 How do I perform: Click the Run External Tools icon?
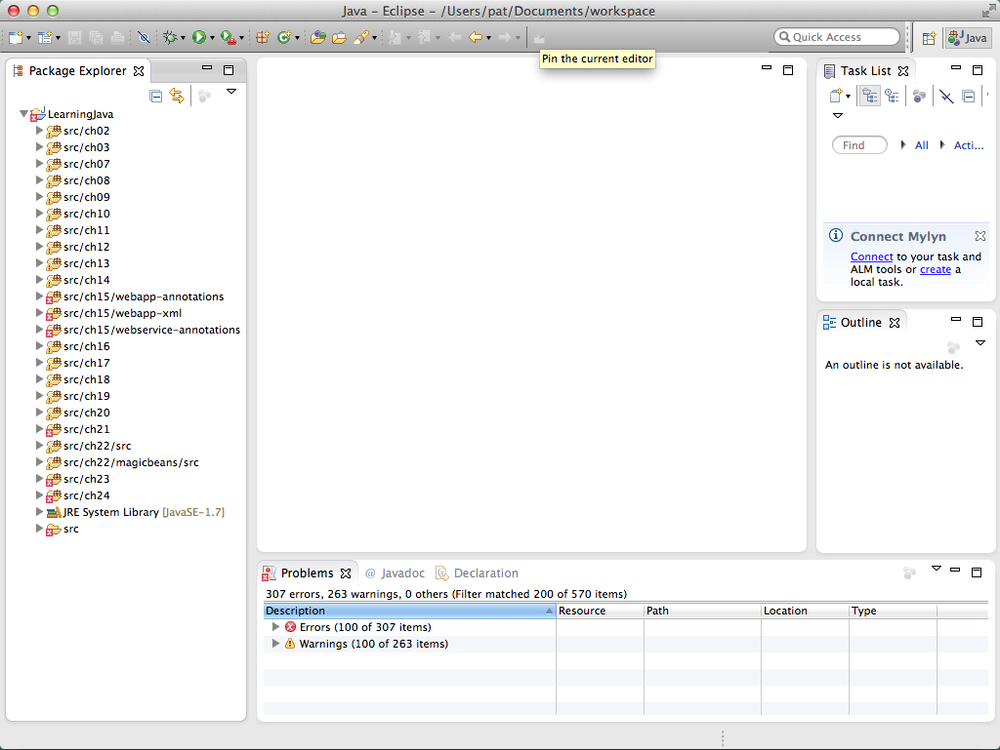228,38
